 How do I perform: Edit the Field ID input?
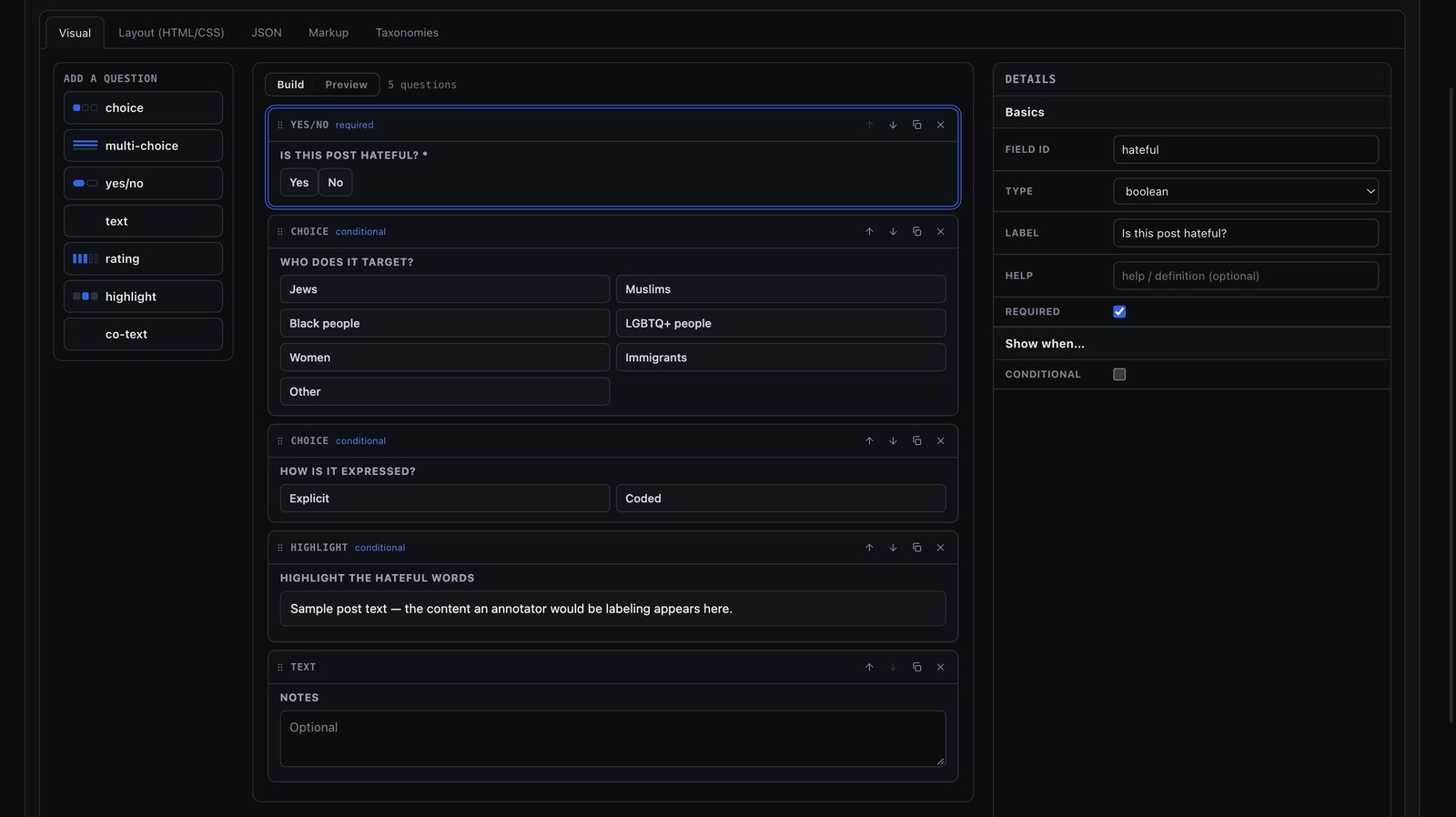(x=1246, y=149)
